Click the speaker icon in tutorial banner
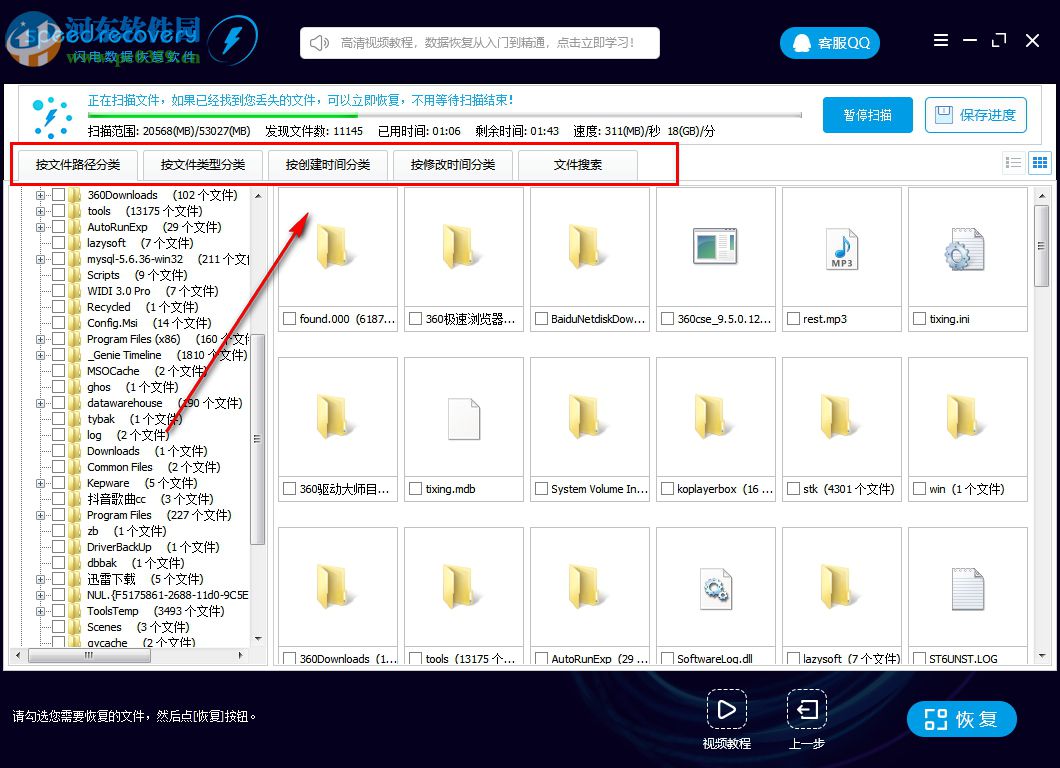 pyautogui.click(x=319, y=43)
